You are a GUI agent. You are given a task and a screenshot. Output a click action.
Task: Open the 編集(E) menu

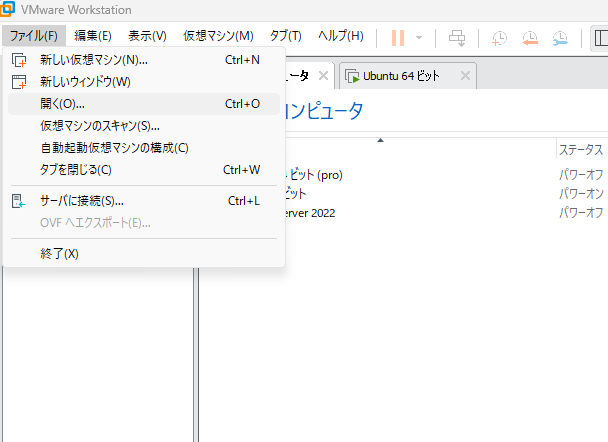click(x=93, y=36)
